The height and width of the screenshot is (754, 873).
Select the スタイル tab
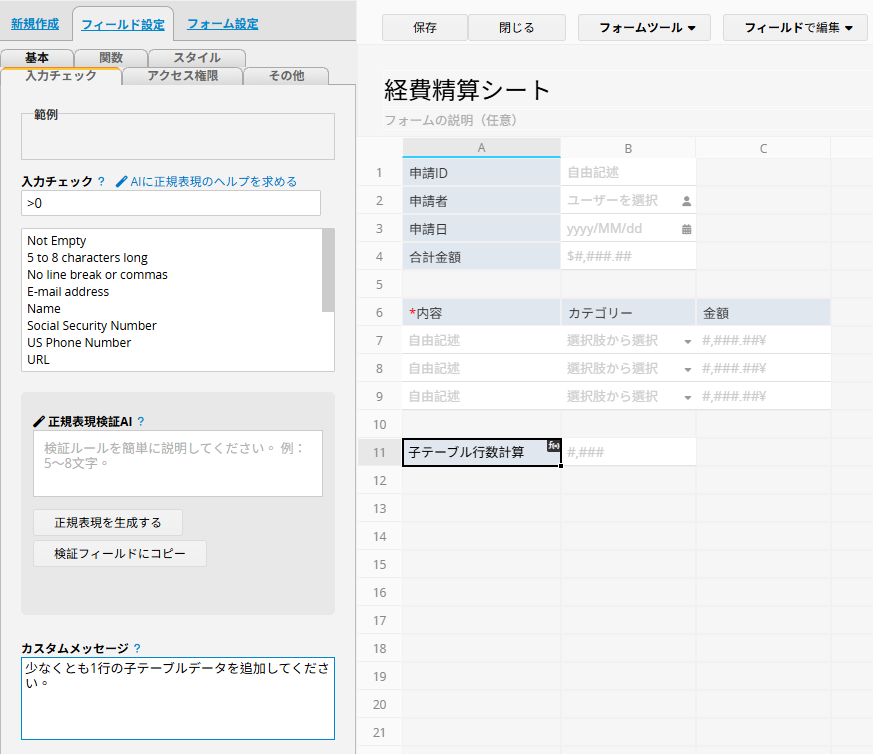(x=196, y=58)
